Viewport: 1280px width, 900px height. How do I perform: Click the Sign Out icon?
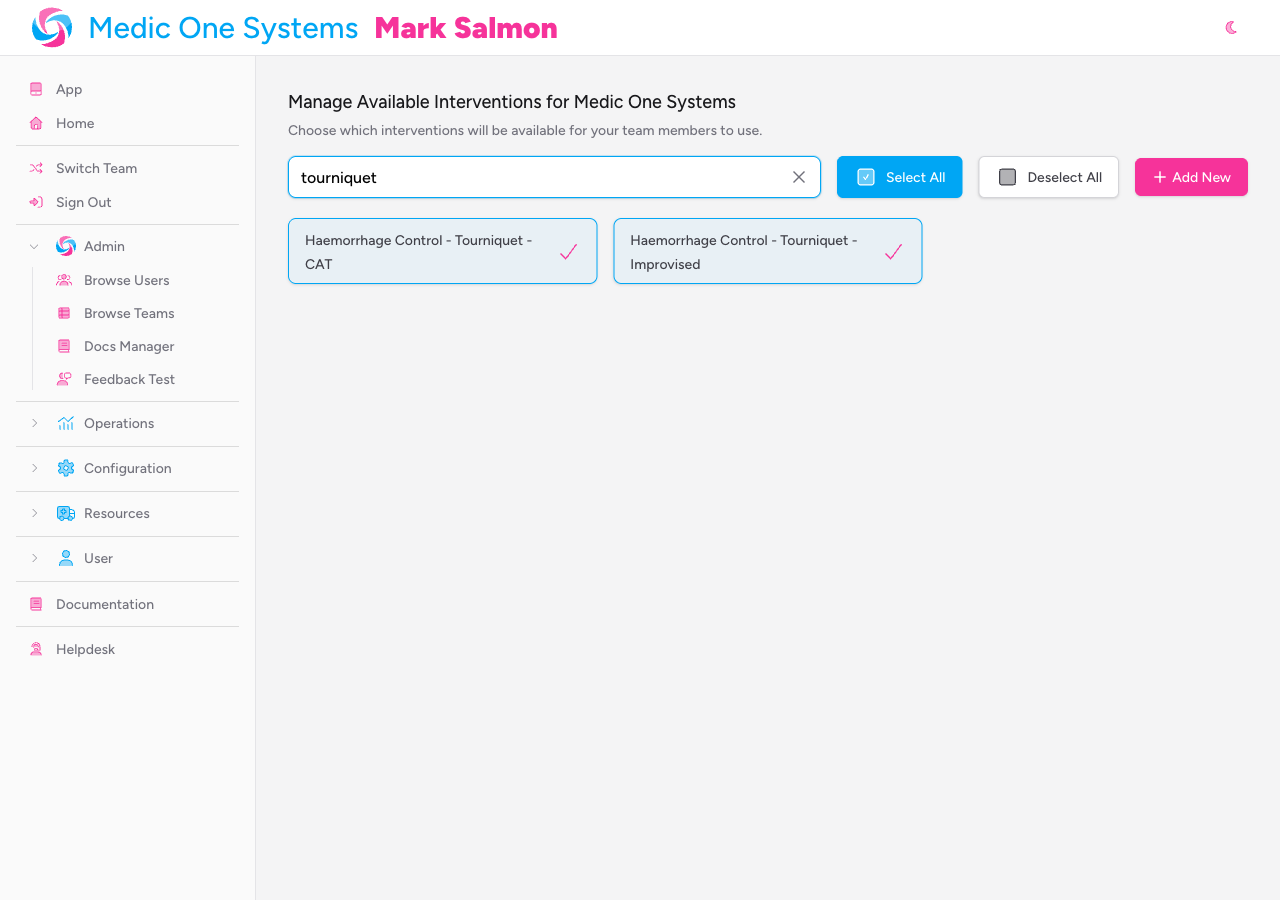[36, 203]
